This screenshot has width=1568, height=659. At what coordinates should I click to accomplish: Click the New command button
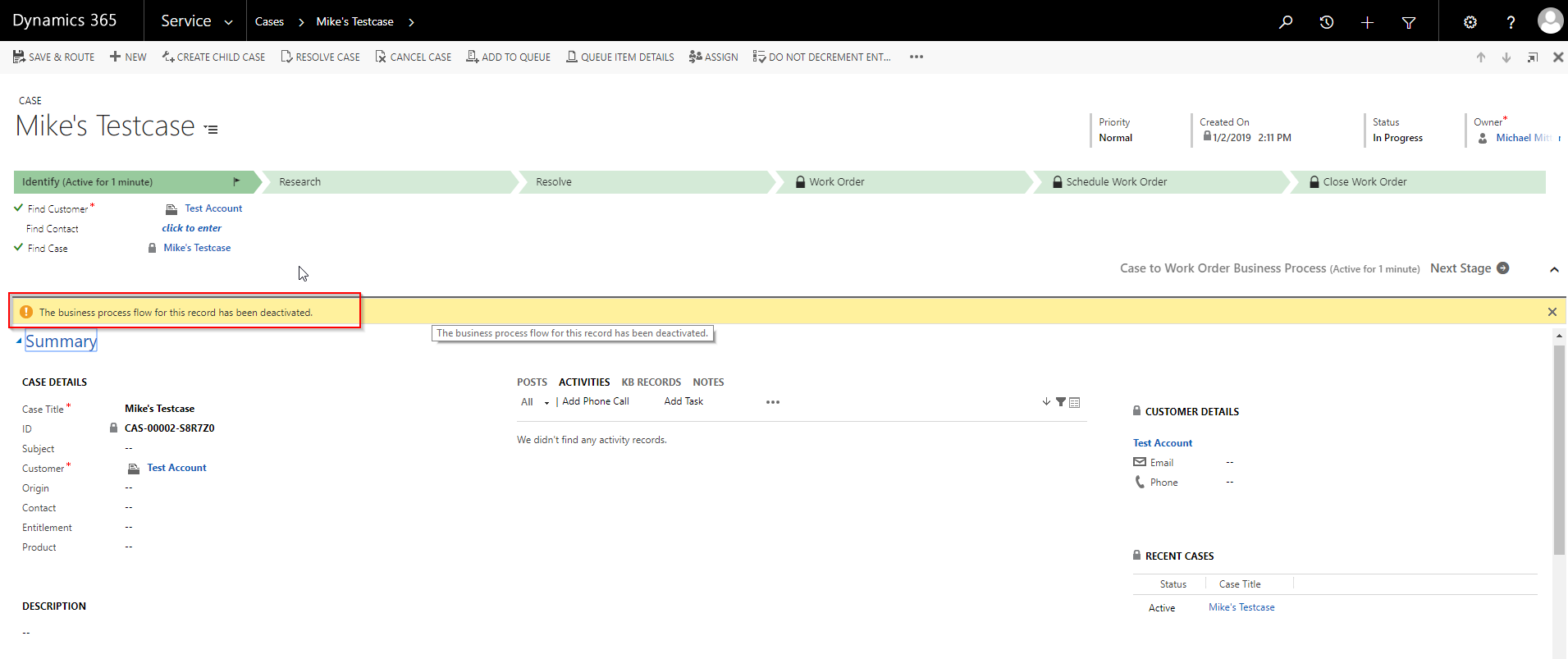tap(128, 57)
